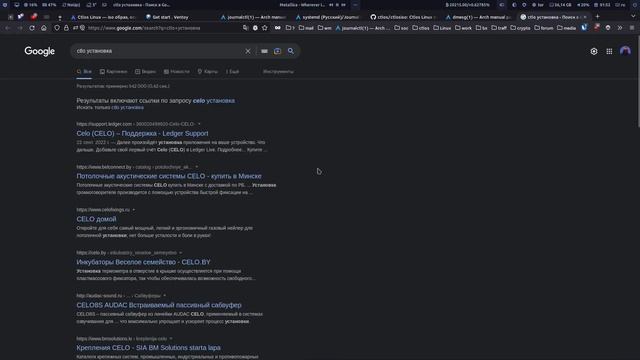Screen dimensions: 640x360
Task: Open the Google apps grid
Action: click(x=609, y=51)
